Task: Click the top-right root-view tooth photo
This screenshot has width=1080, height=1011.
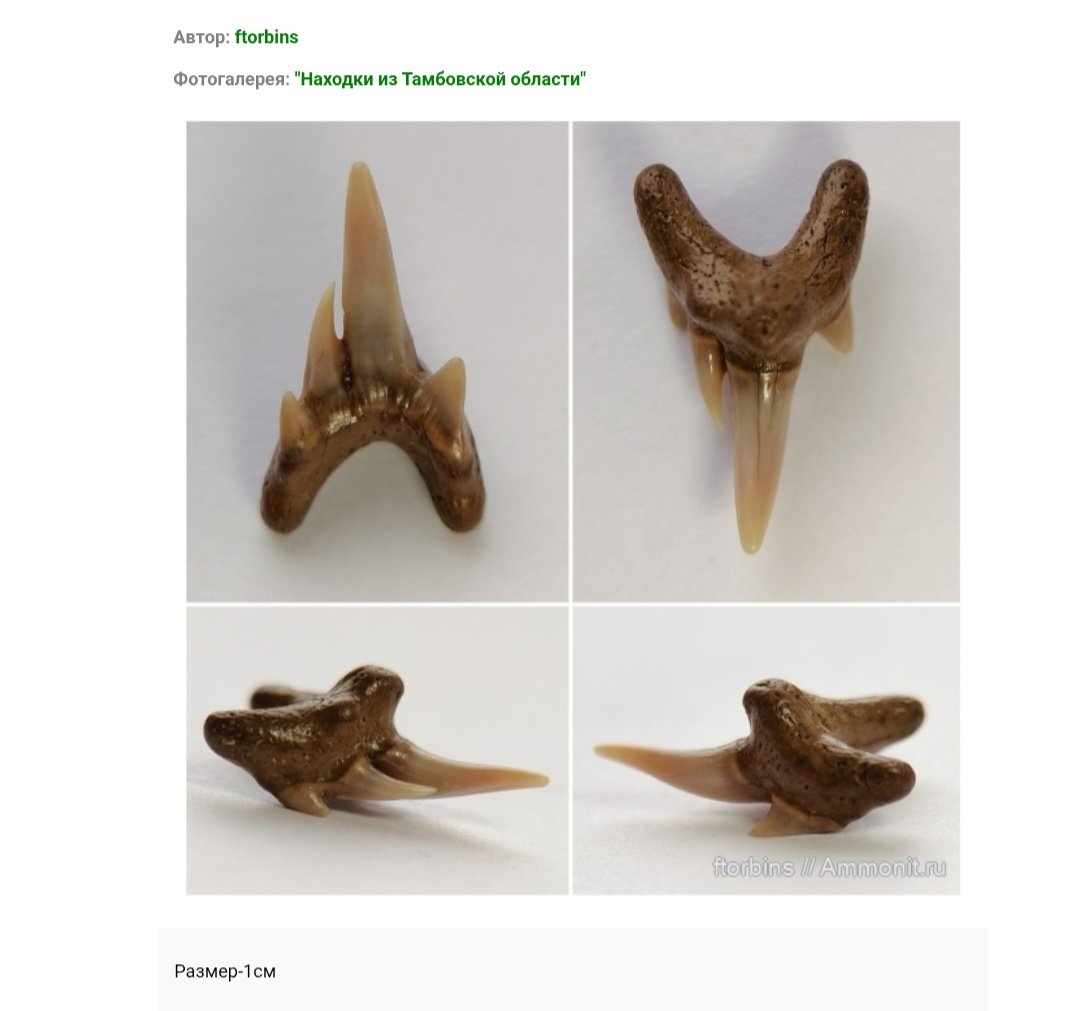Action: (x=766, y=362)
